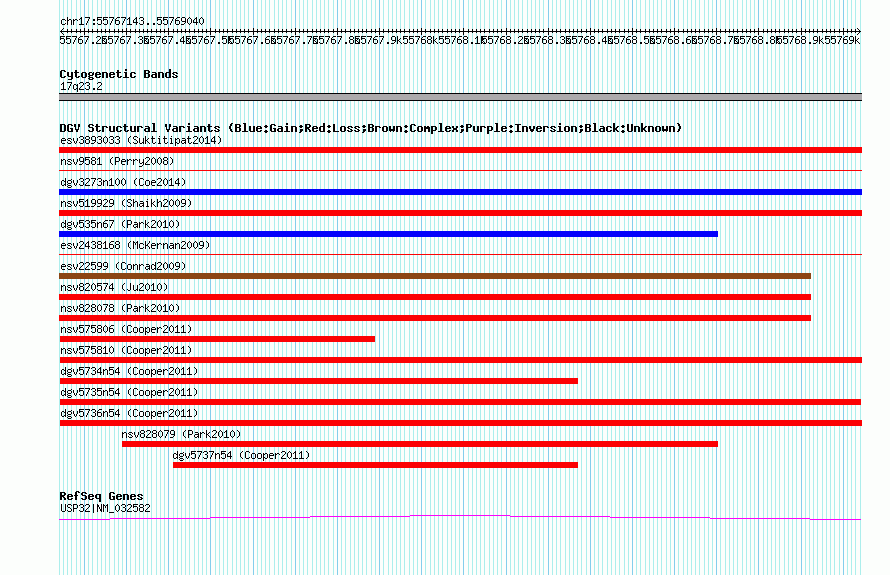Click the RefSeq Genes track heading

tap(101, 496)
